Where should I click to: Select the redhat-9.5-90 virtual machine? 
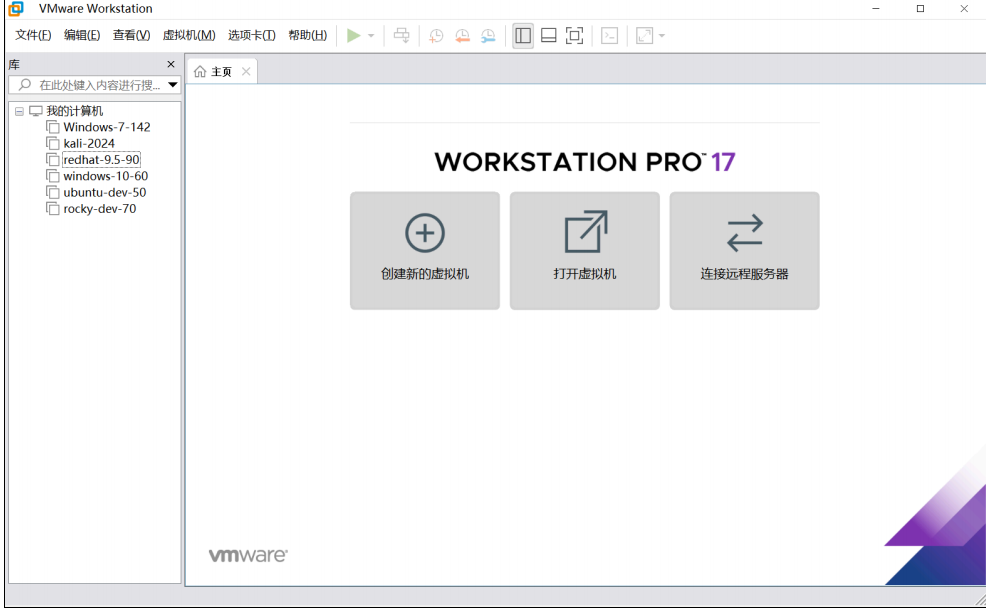coord(101,160)
